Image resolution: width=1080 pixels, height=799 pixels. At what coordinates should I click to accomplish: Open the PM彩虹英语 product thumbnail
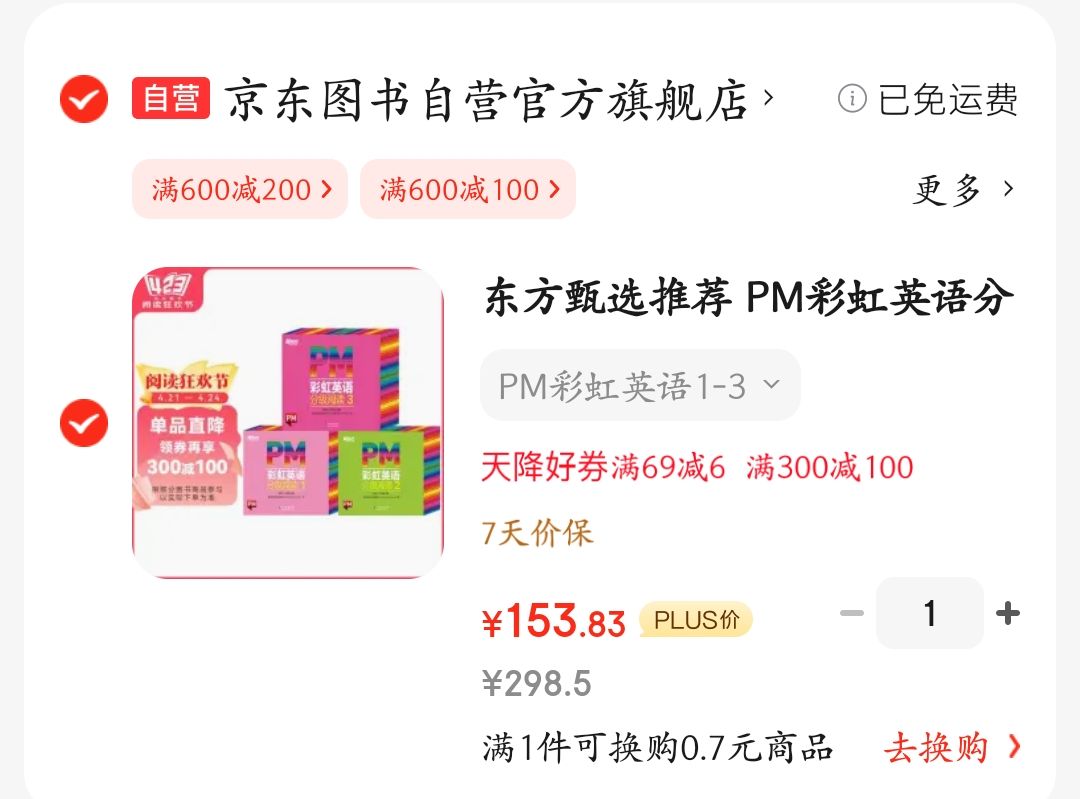point(288,422)
